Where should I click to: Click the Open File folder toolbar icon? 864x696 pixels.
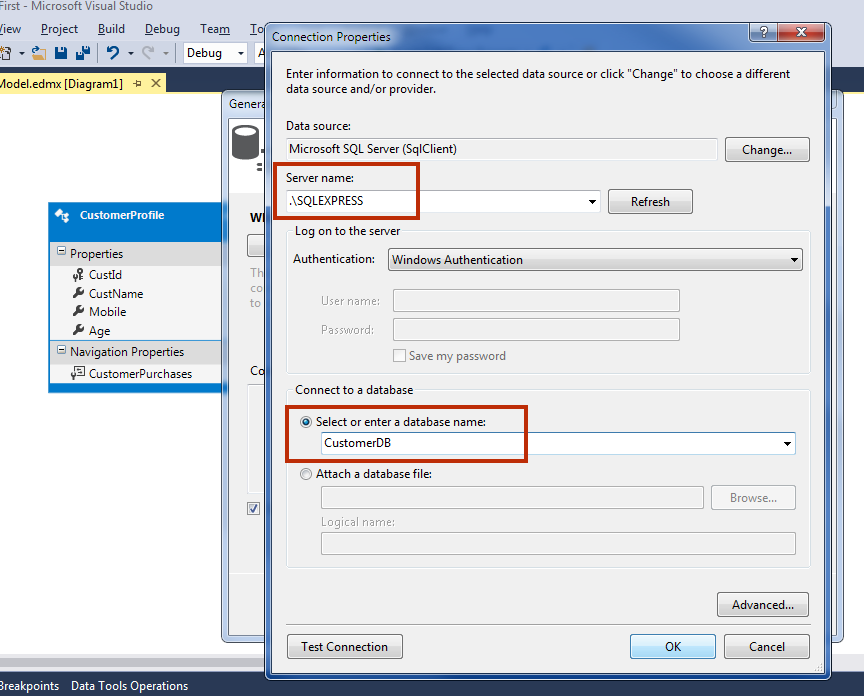[39, 53]
